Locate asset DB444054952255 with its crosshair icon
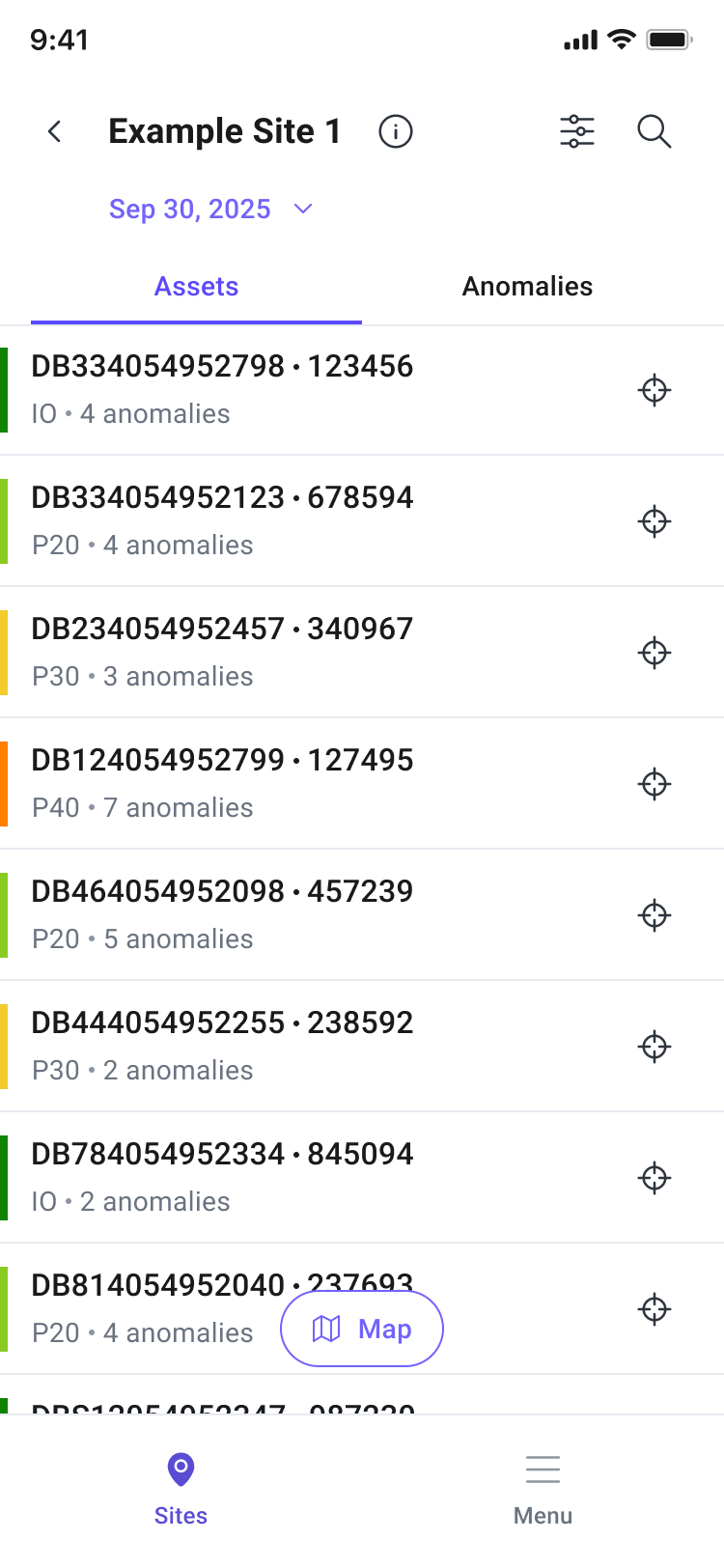The image size is (724, 1568). click(x=654, y=1047)
